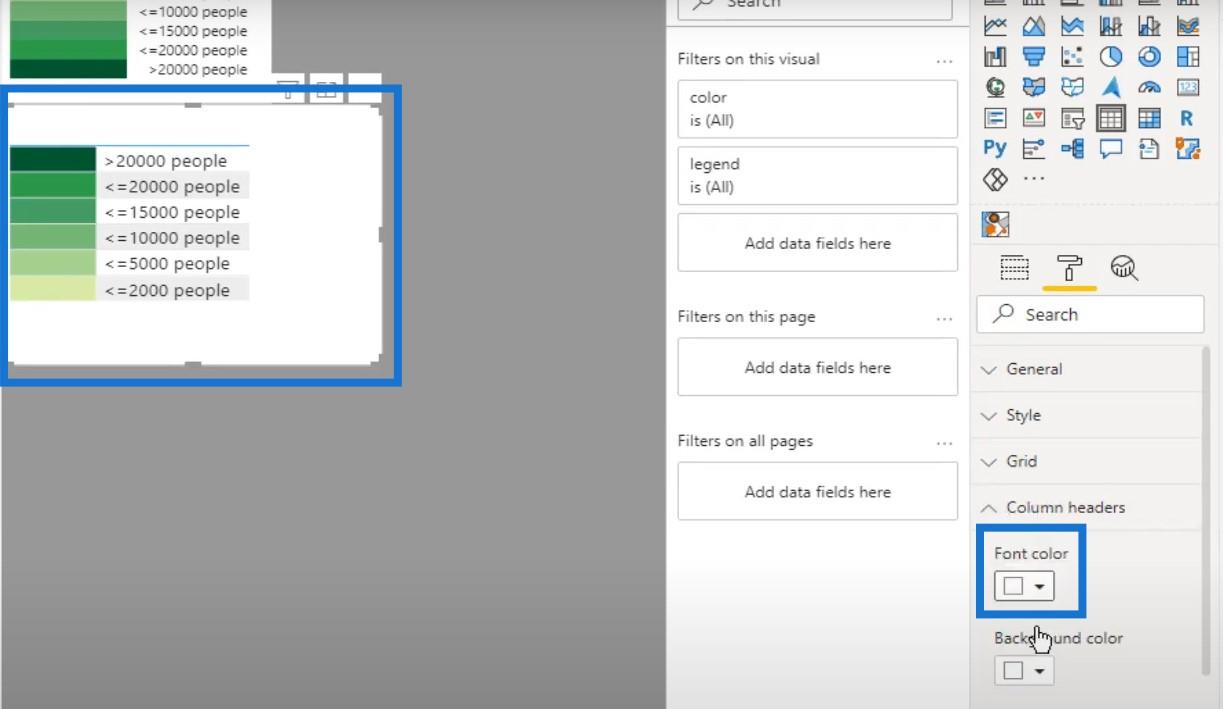The height and width of the screenshot is (709, 1223).
Task: Select the KPI visualization
Action: coord(1034,118)
